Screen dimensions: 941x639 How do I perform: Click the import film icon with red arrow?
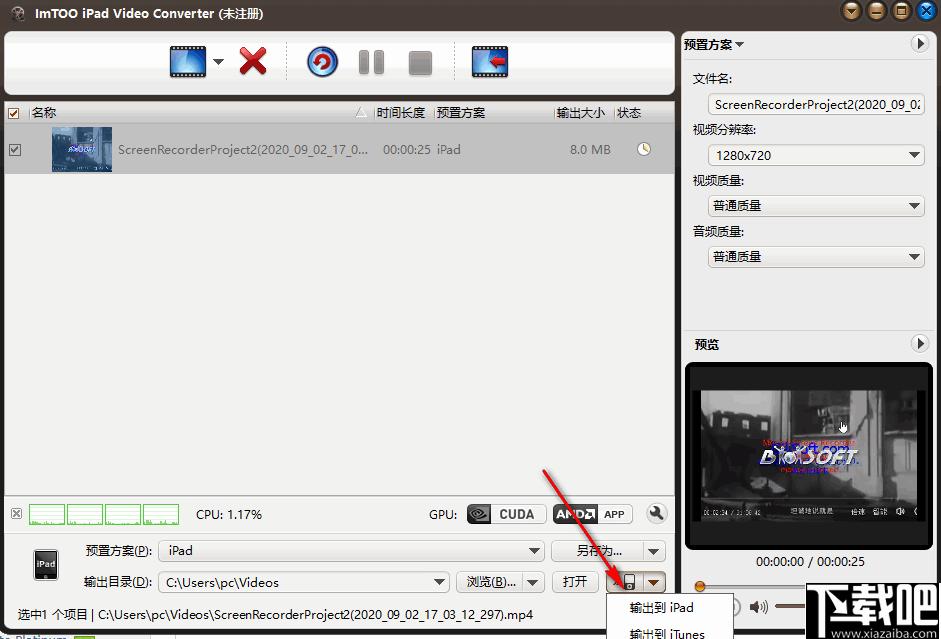click(x=490, y=62)
